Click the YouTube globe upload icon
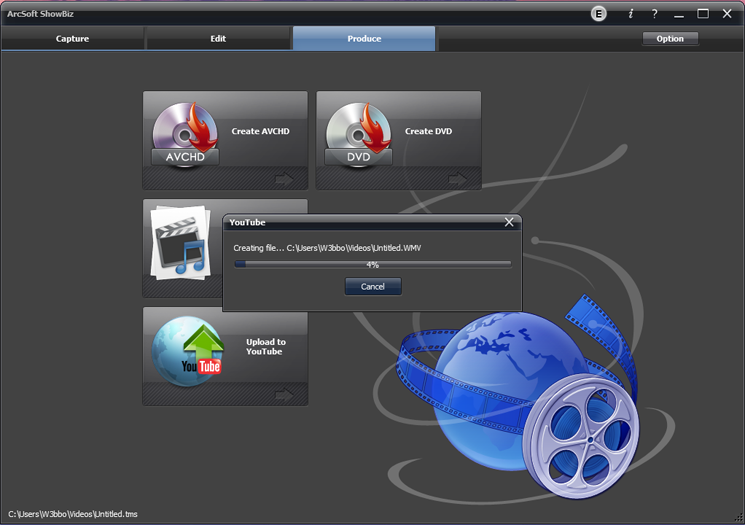 (188, 351)
